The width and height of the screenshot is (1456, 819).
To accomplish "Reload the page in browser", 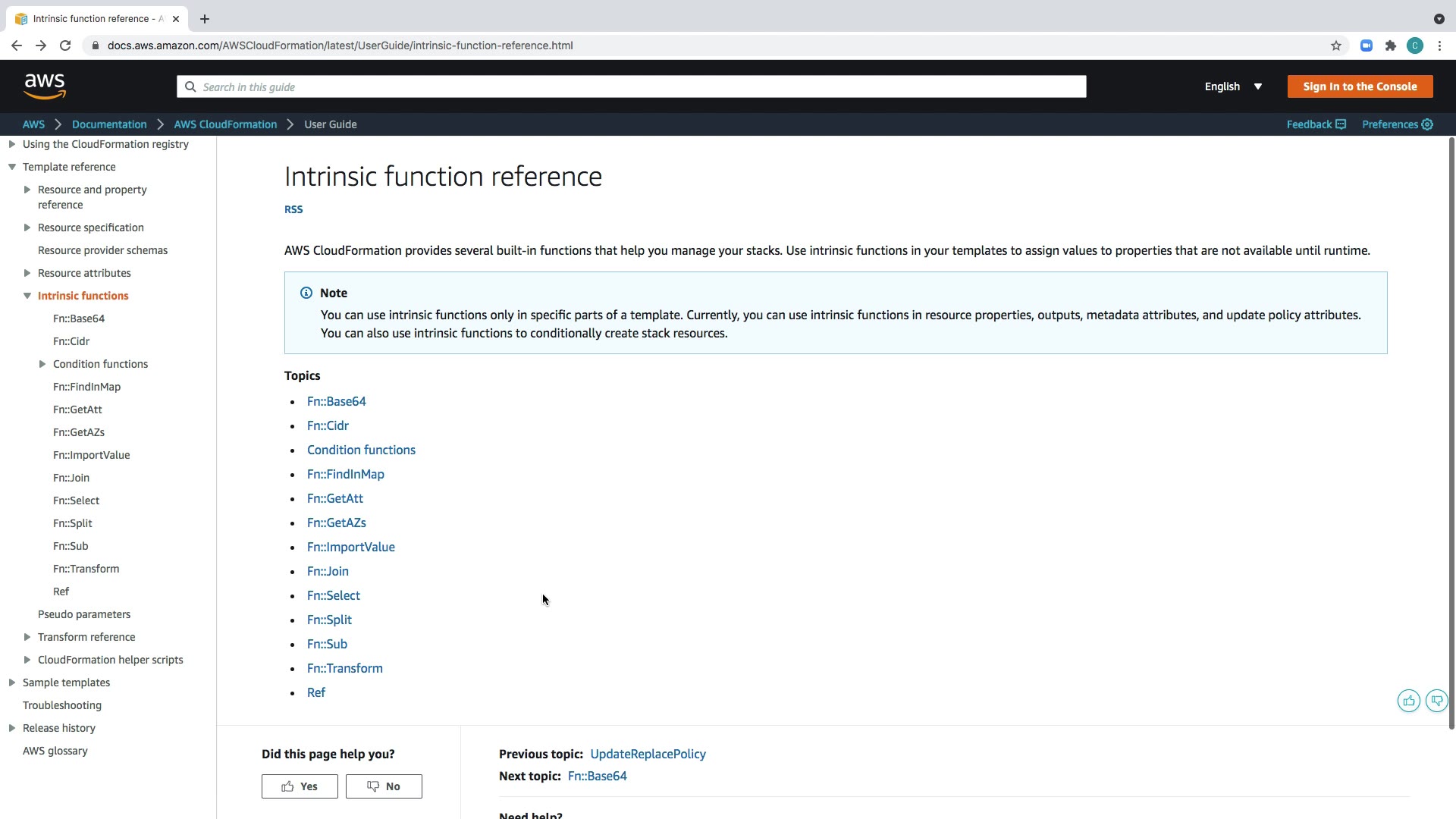I will [65, 45].
